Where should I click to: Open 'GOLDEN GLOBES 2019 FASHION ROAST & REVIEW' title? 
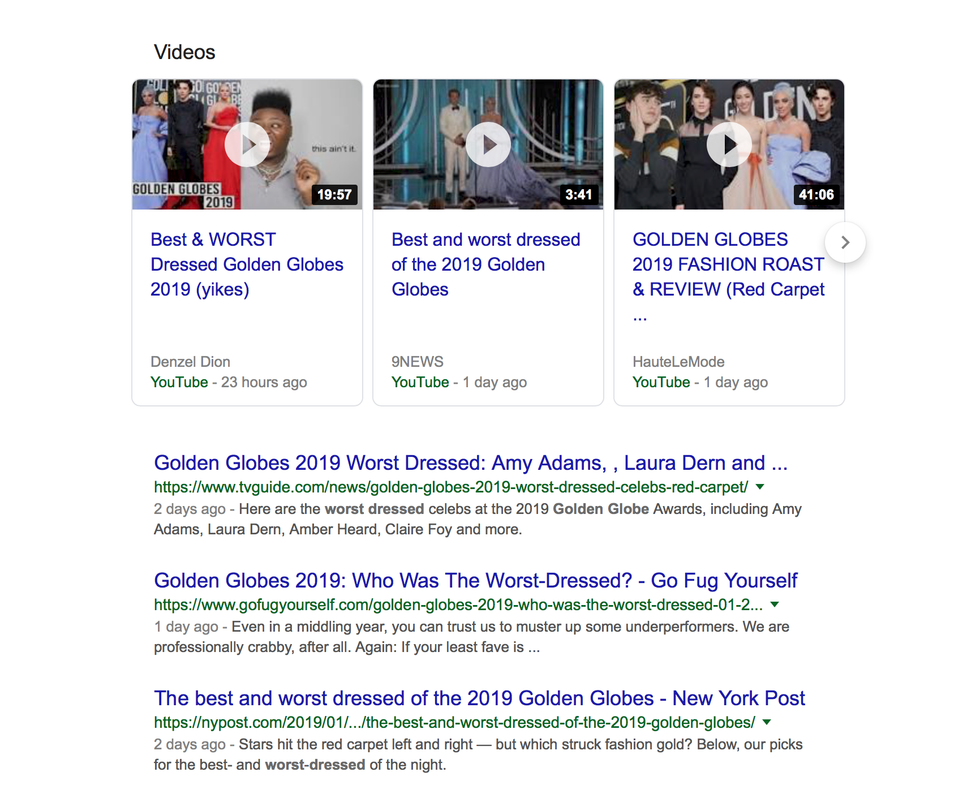728,264
